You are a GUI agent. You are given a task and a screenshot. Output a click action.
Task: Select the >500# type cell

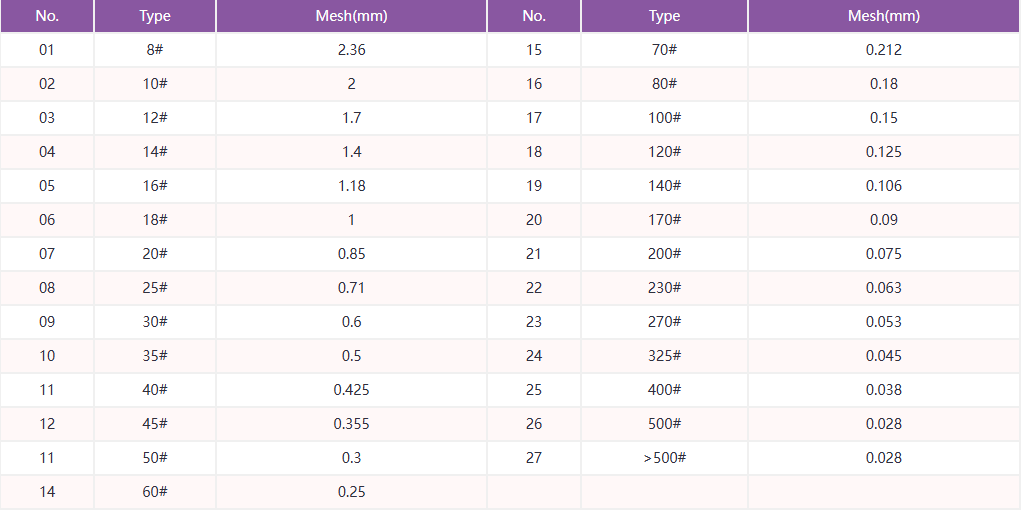pyautogui.click(x=664, y=458)
